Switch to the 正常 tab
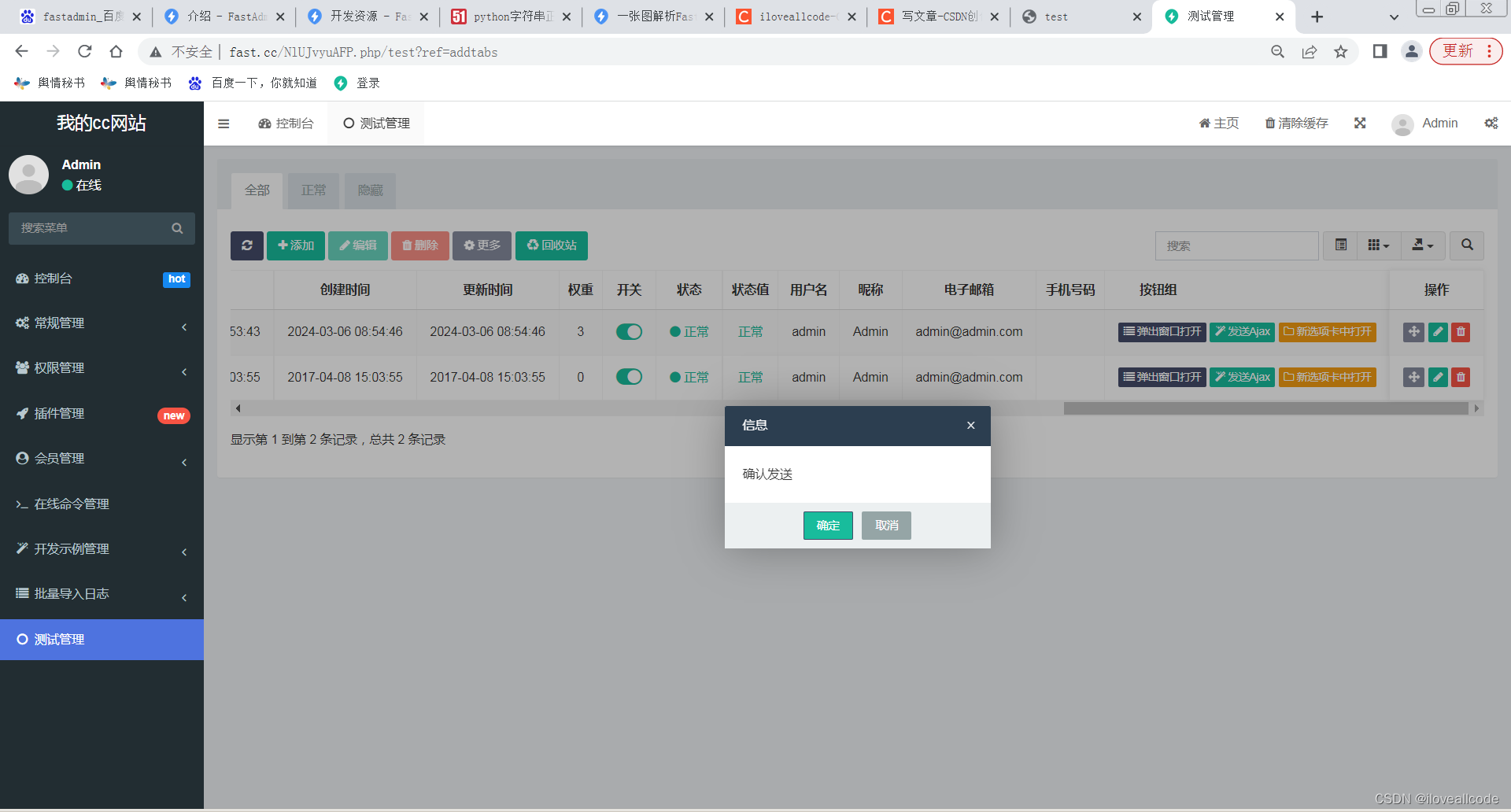Viewport: 1511px width, 812px height. [312, 190]
